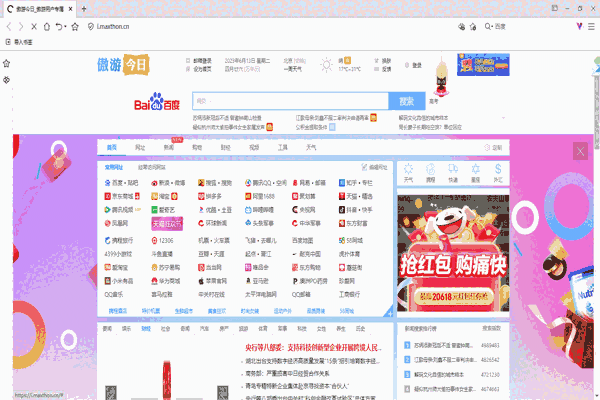600x400 pixels.
Task: Go back with the browser back arrow
Action: 9,26
